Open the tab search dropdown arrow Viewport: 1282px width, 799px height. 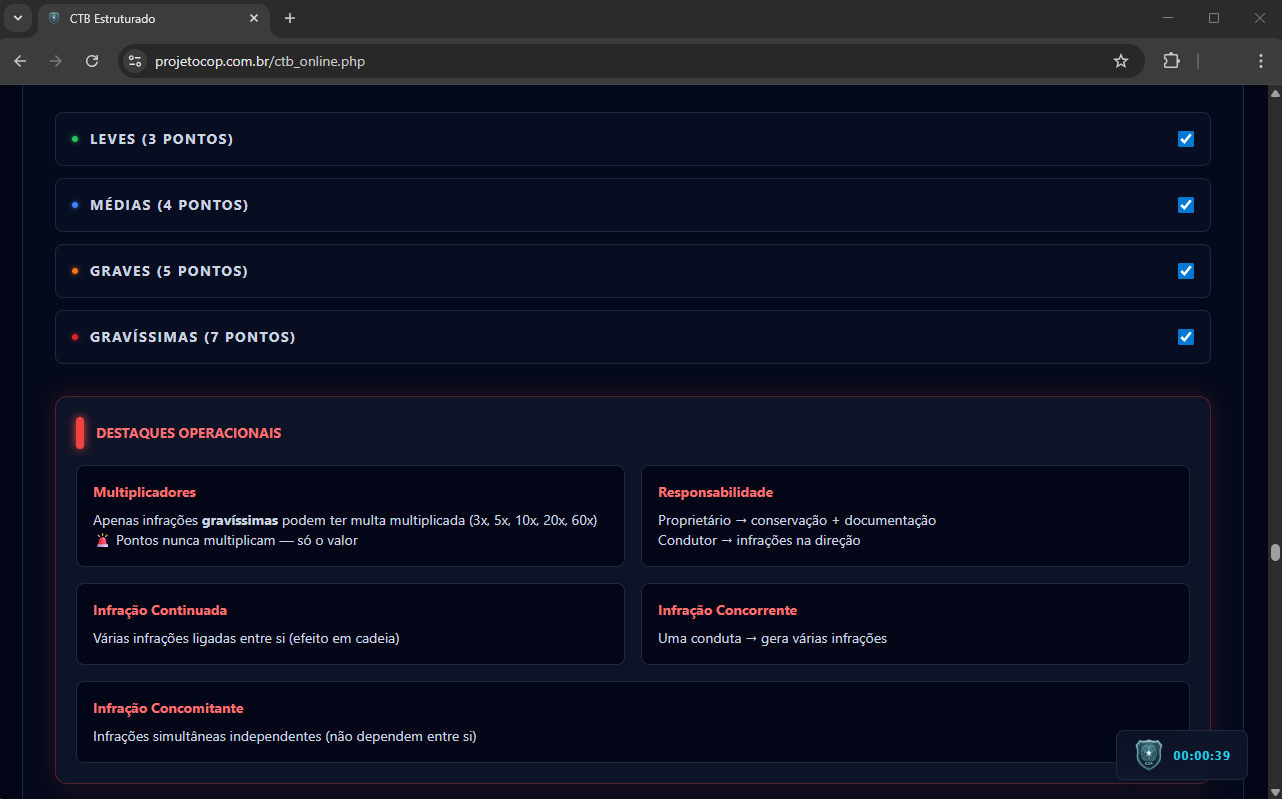[17, 18]
